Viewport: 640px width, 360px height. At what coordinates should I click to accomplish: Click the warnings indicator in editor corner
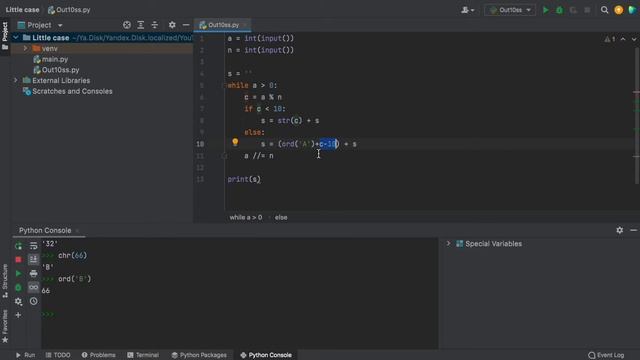tap(610, 39)
